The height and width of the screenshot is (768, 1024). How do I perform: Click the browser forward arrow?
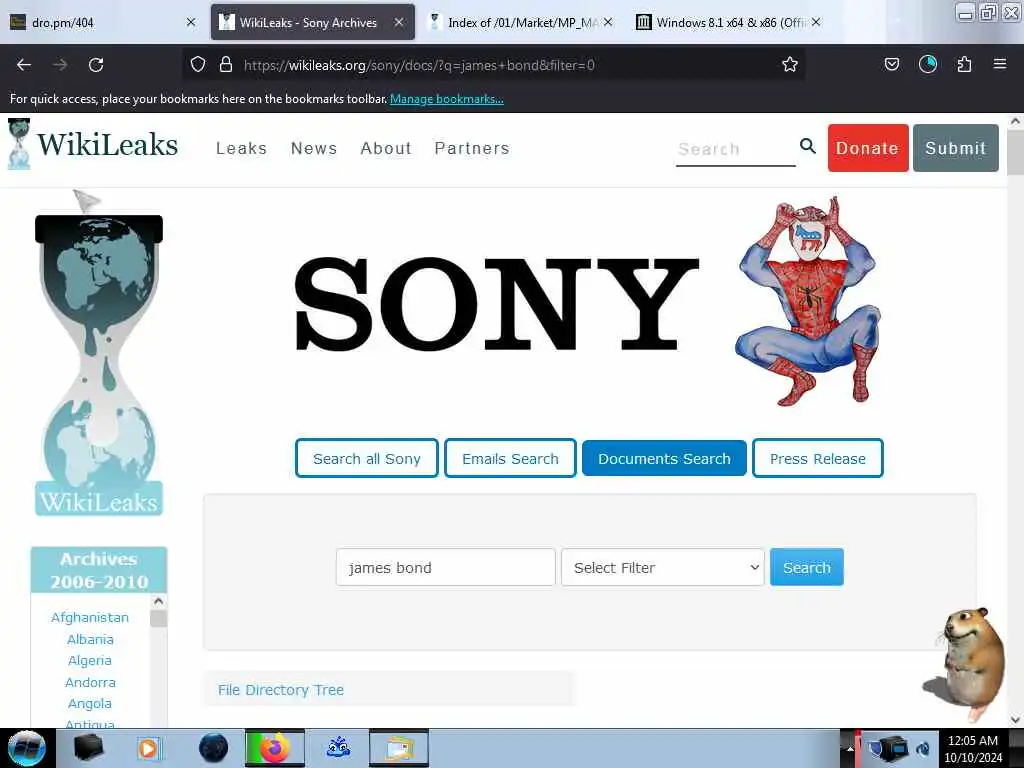pyautogui.click(x=60, y=65)
